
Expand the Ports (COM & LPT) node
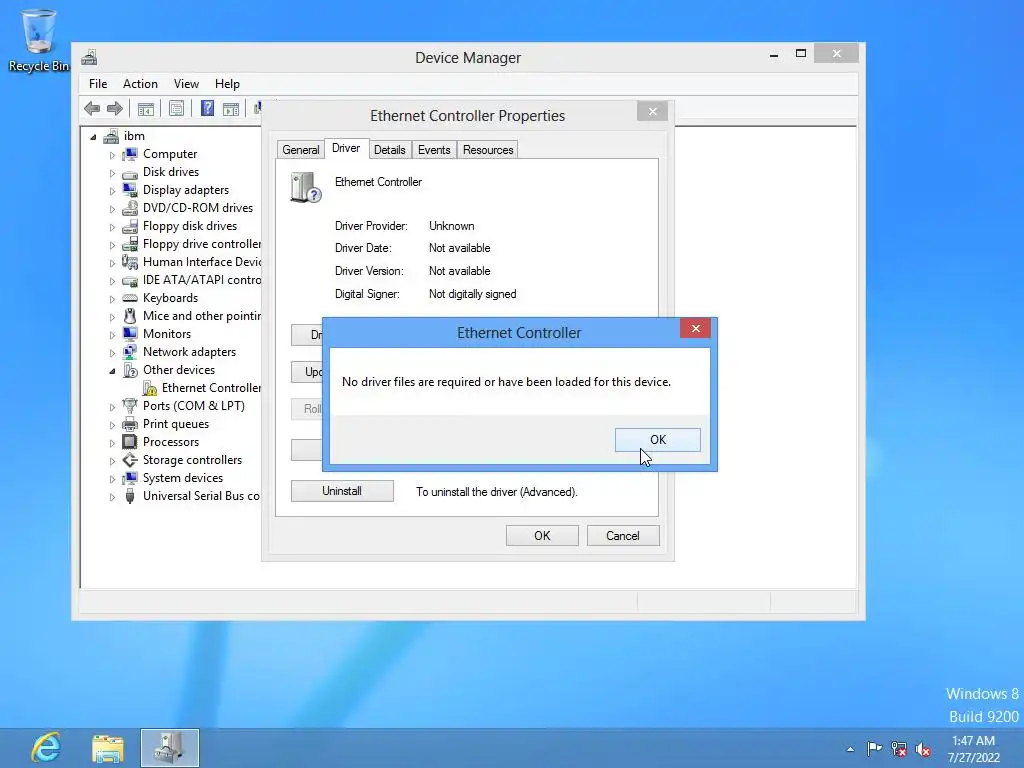[112, 407]
